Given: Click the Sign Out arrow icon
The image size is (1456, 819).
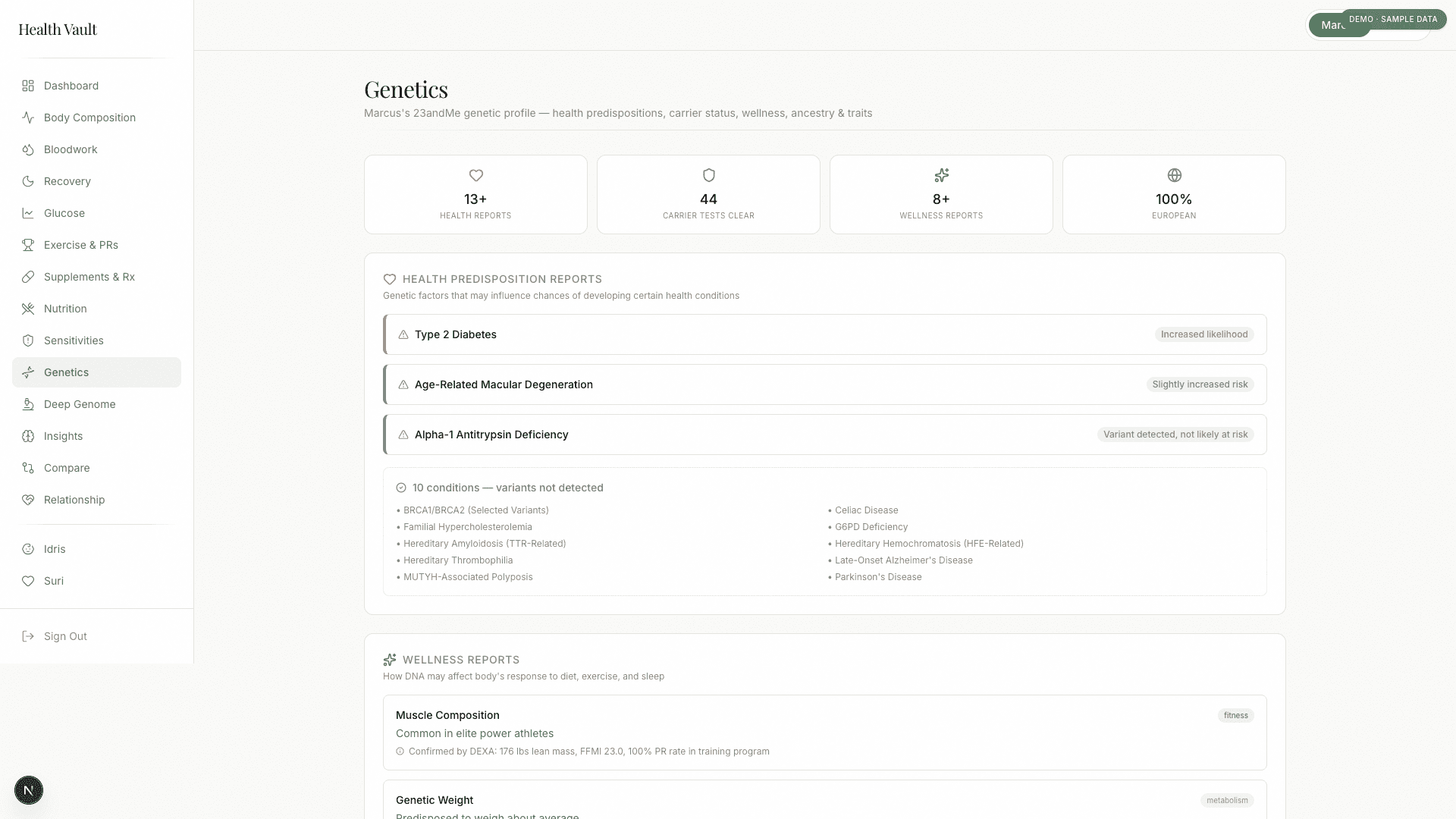Looking at the screenshot, I should point(28,636).
